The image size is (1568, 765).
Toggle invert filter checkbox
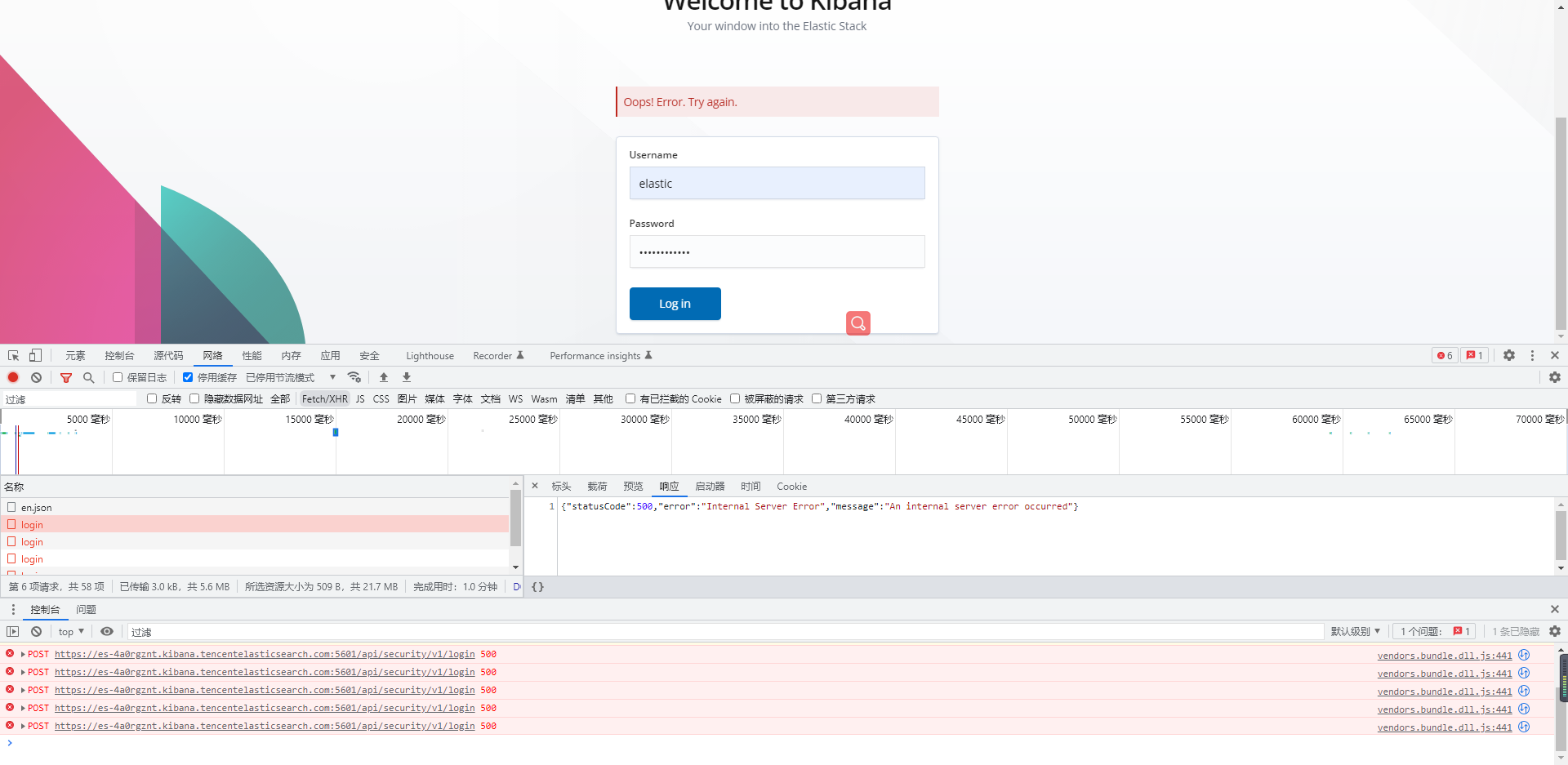[x=152, y=398]
